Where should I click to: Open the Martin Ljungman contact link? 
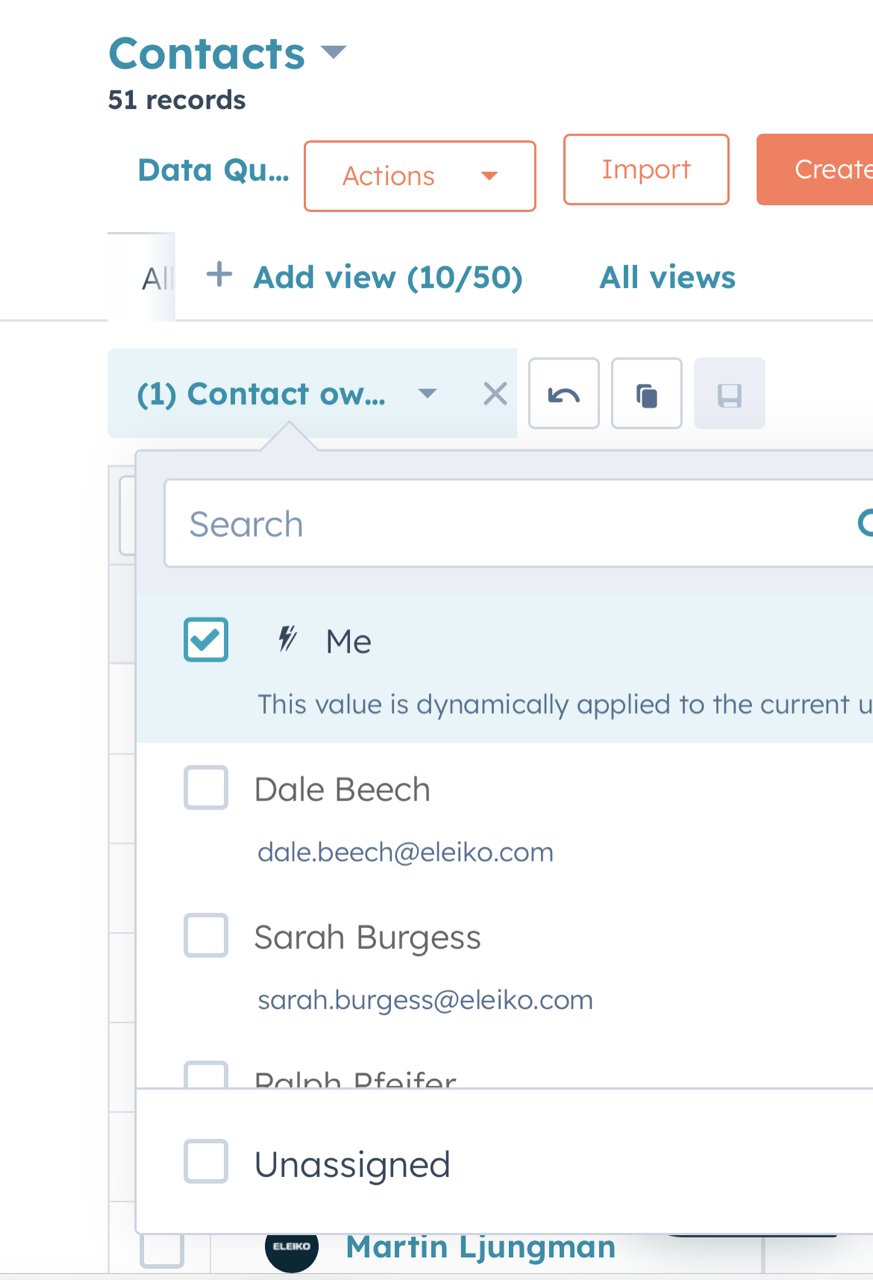[480, 1247]
